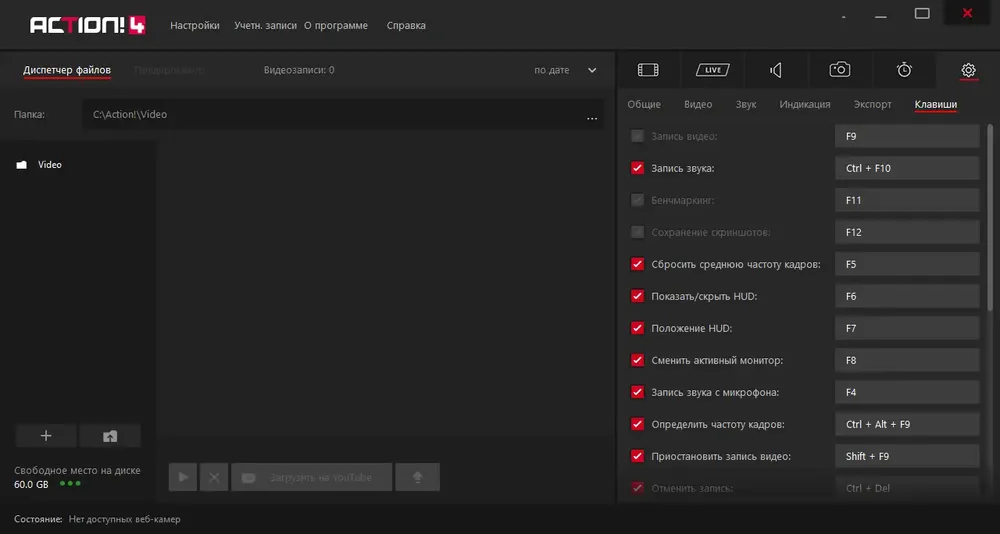Toggle Определить частоту кадров checkbox
Viewport: 1000px width, 534px height.
637,424
